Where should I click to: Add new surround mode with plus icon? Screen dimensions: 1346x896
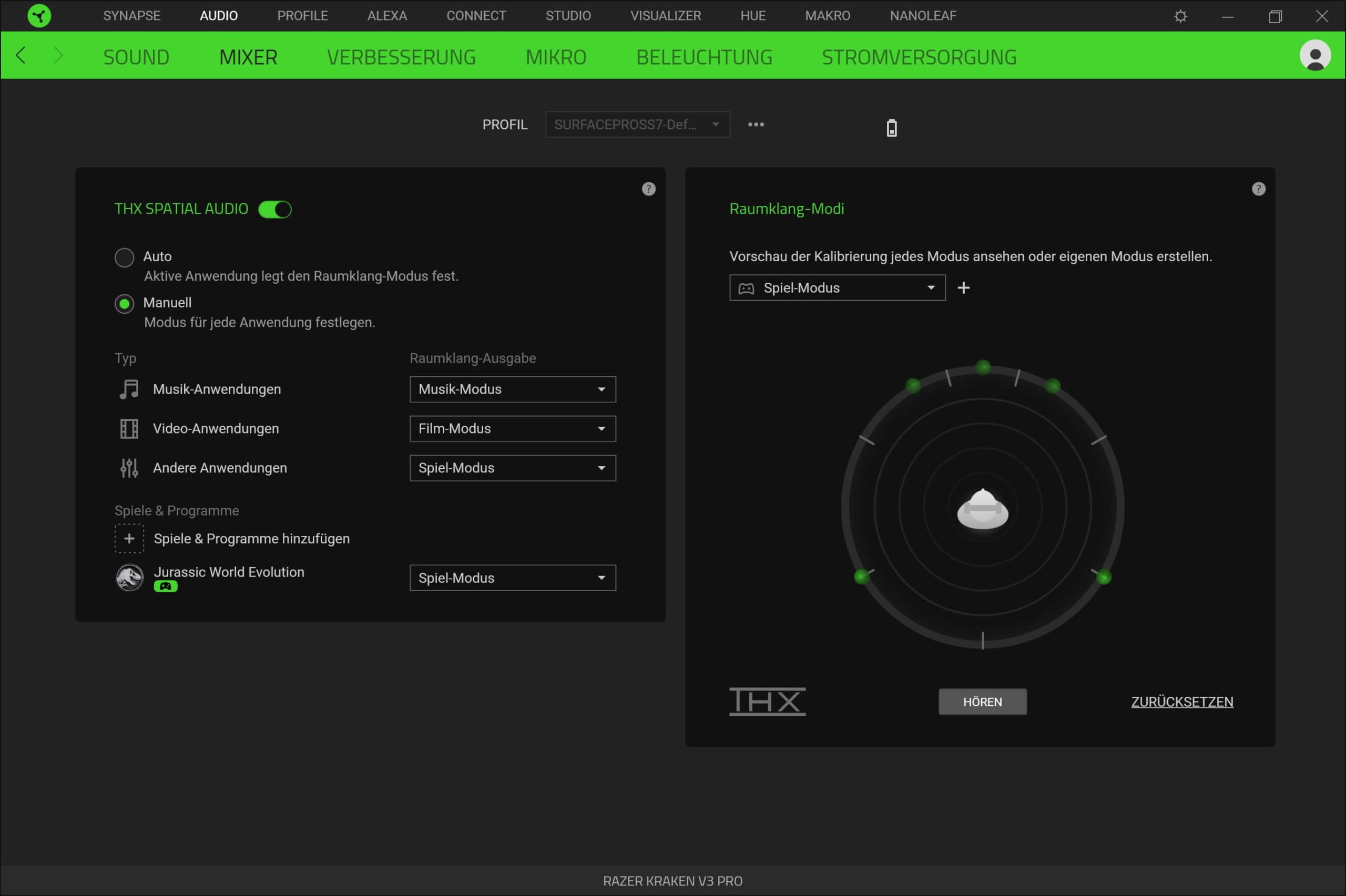pyautogui.click(x=963, y=288)
